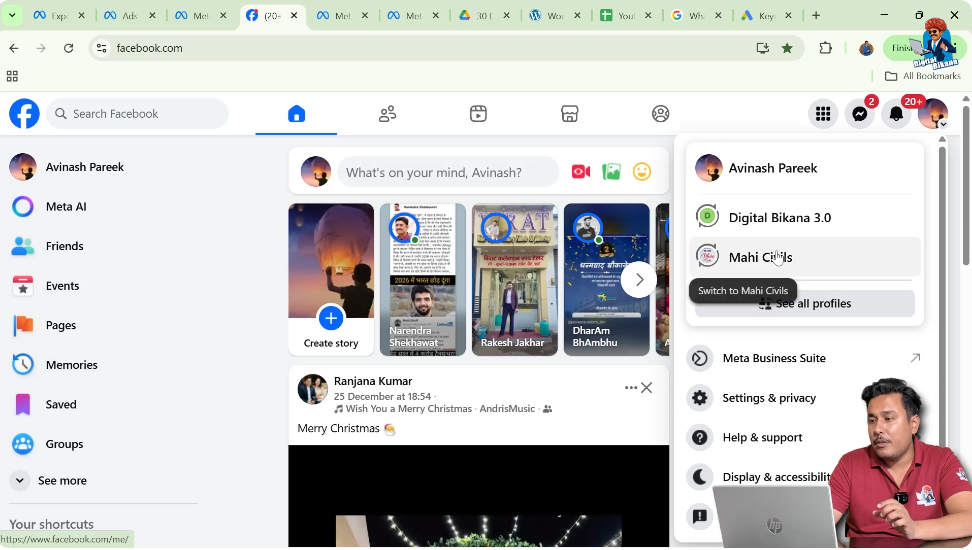Viewport: 972px width, 550px height.
Task: Open the Menu grid icon
Action: (823, 114)
